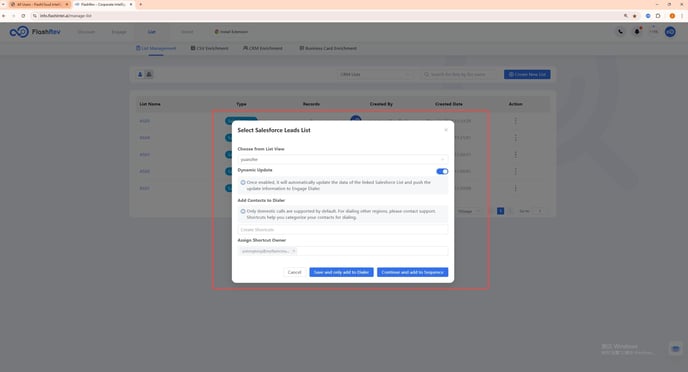Select the team view icon
Screen dimensions: 688x372
[149, 75]
